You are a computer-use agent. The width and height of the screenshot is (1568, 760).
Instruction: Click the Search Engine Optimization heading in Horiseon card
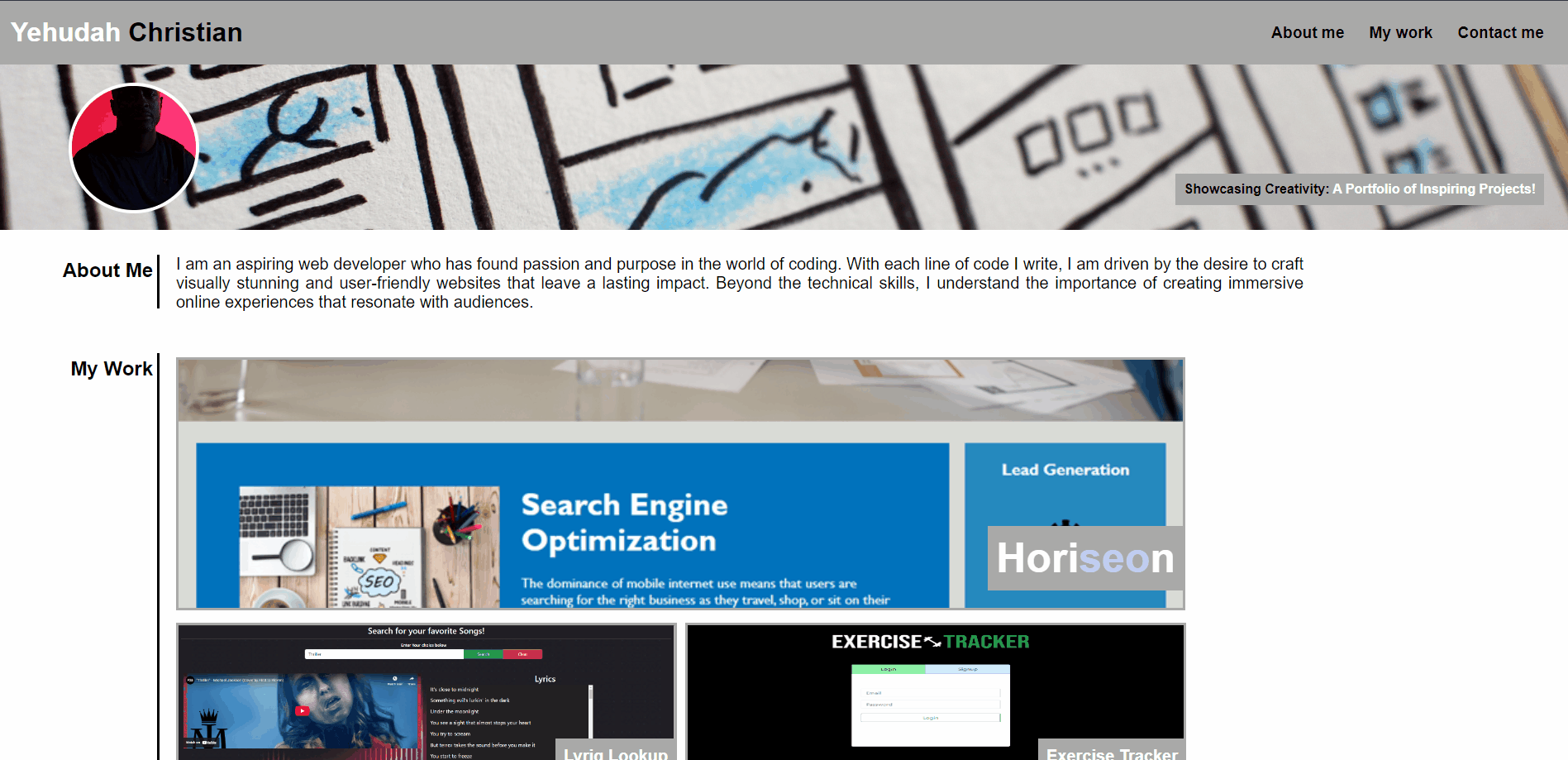(624, 523)
